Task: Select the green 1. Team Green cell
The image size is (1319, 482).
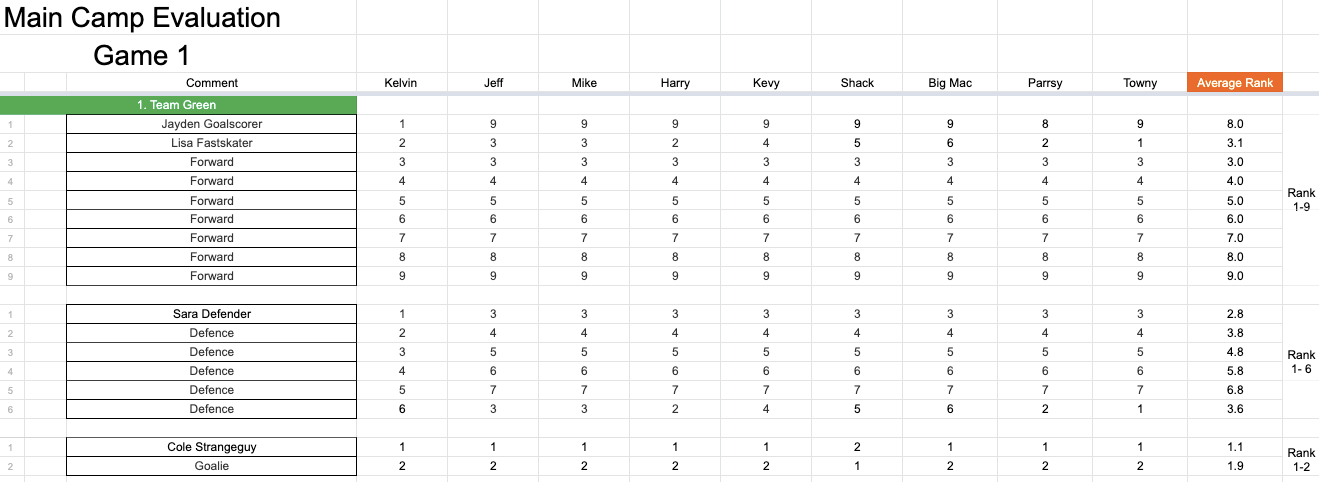Action: coord(178,105)
